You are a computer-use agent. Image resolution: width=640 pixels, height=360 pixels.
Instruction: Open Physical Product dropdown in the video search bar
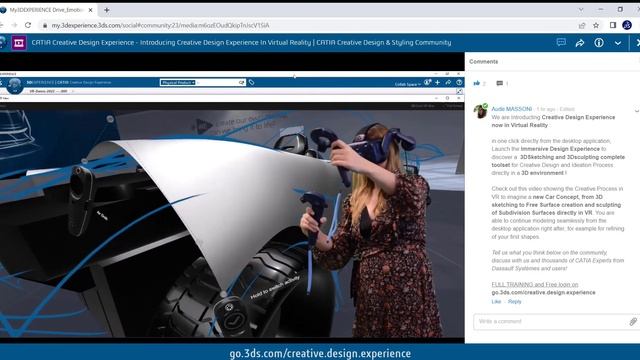click(178, 82)
